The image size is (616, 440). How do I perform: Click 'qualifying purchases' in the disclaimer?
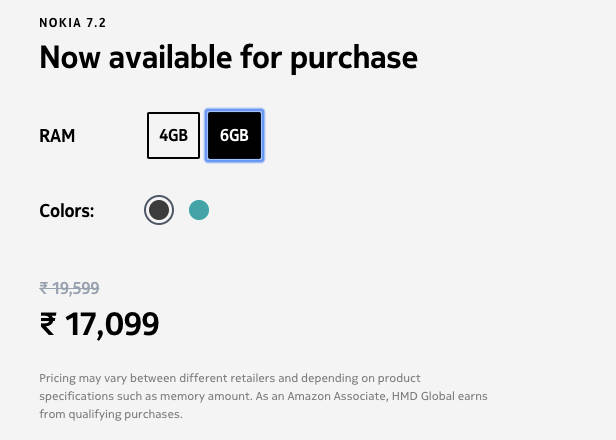123,414
